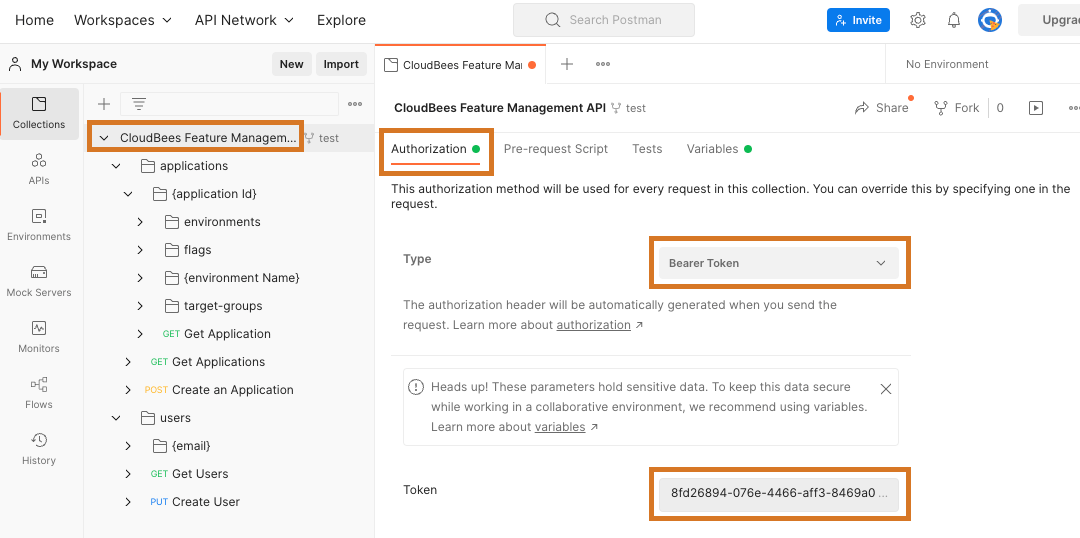Click the Invite button
This screenshot has width=1080, height=538.
[x=858, y=20]
